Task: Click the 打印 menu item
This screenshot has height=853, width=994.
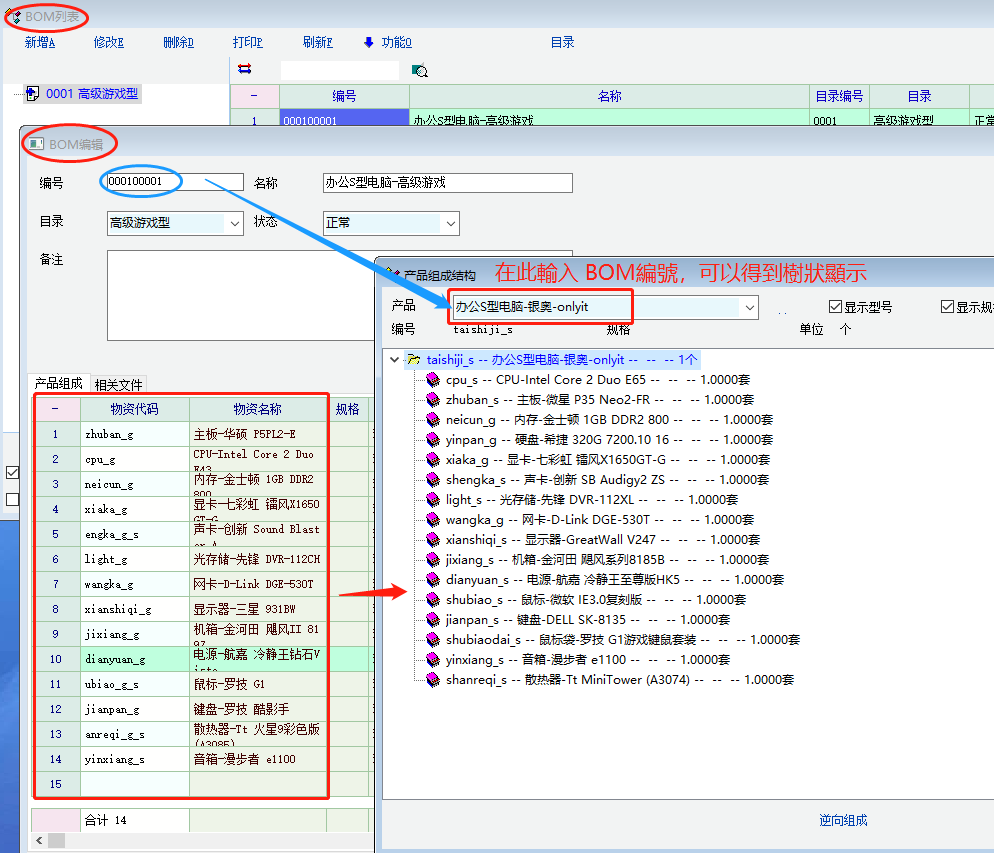Action: click(x=247, y=42)
